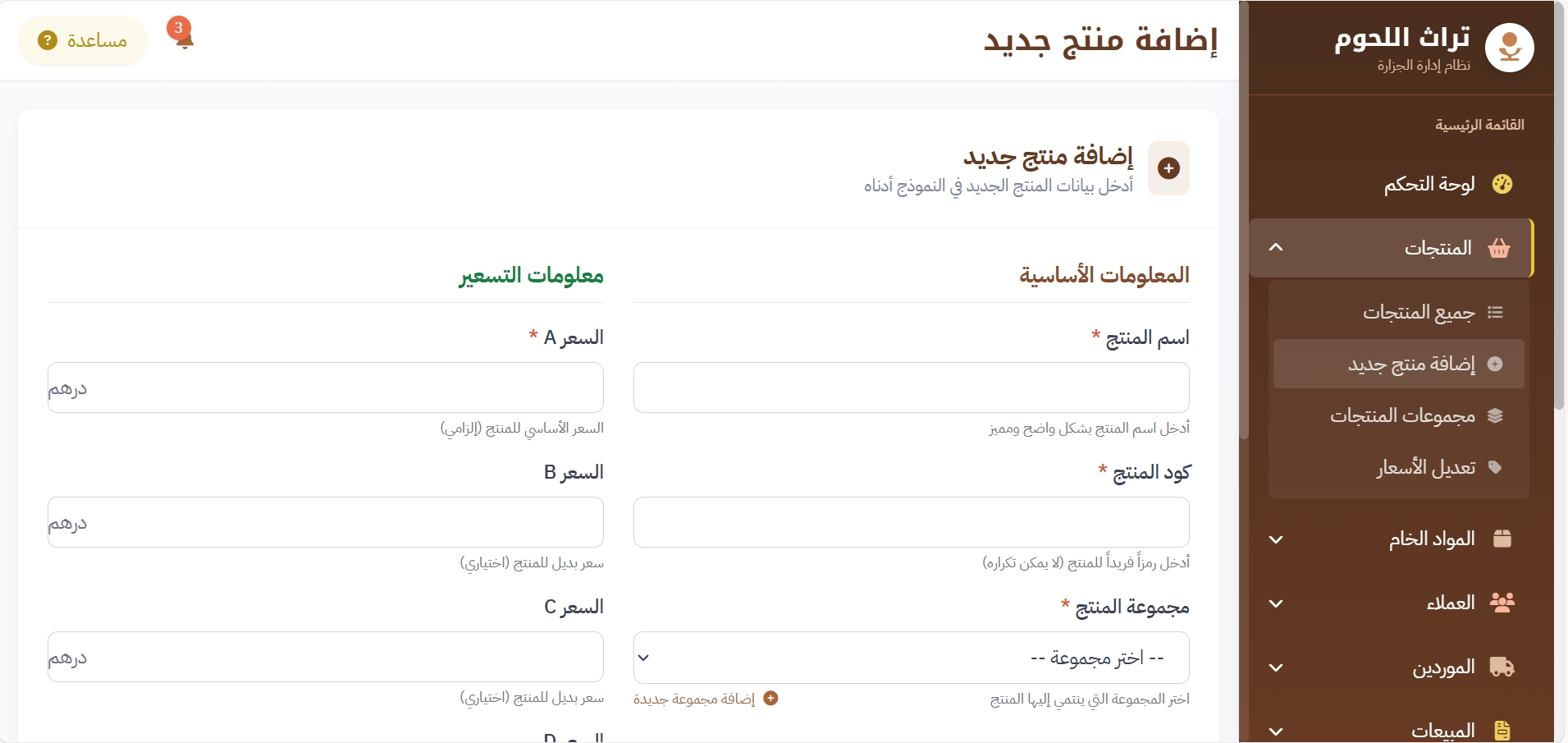Expand the المواد الخام sidebar section

1276,539
